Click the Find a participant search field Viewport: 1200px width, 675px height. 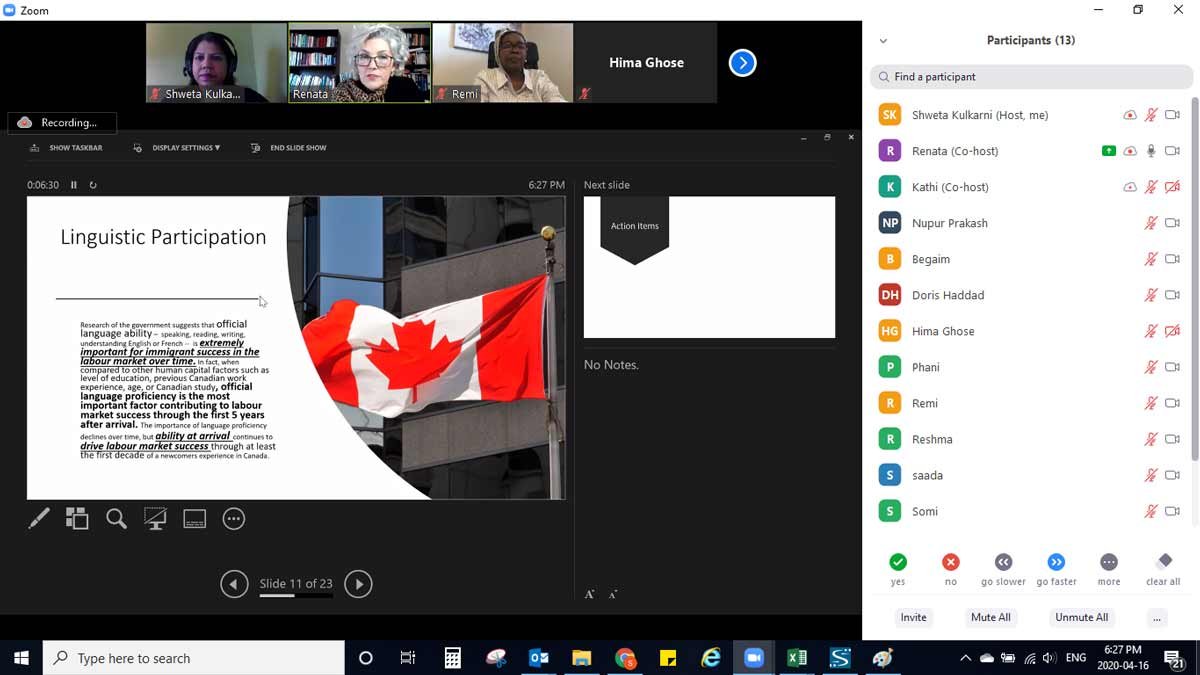(1032, 77)
